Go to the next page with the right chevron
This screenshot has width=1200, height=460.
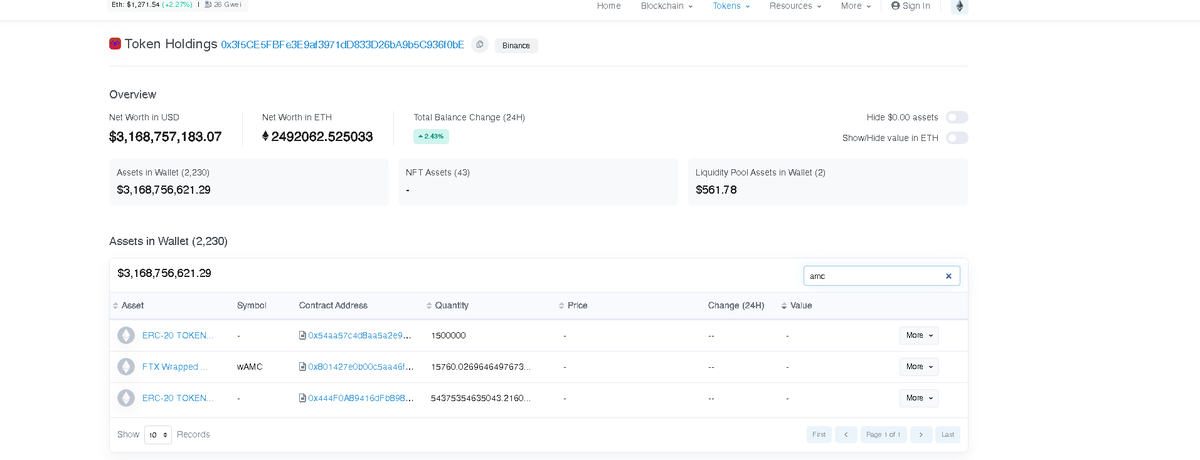pyautogui.click(x=921, y=435)
